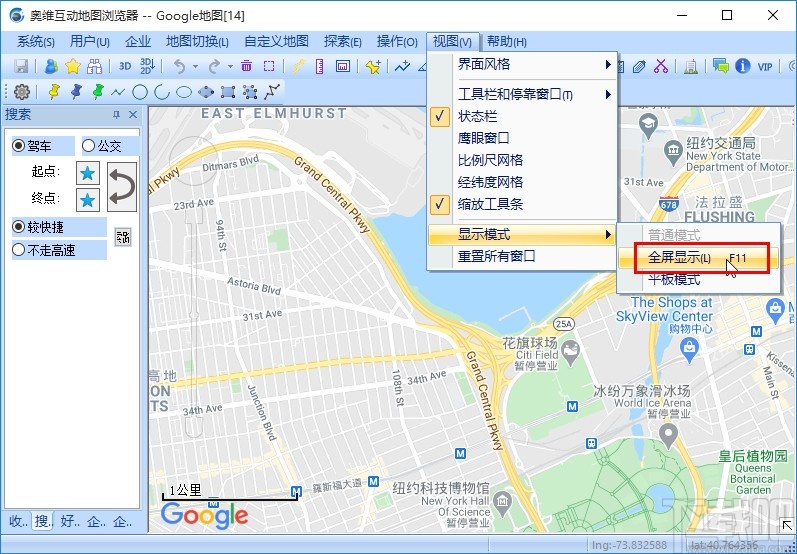This screenshot has height=554, width=797.
Task: Select the arc drawing tool
Action: click(162, 92)
